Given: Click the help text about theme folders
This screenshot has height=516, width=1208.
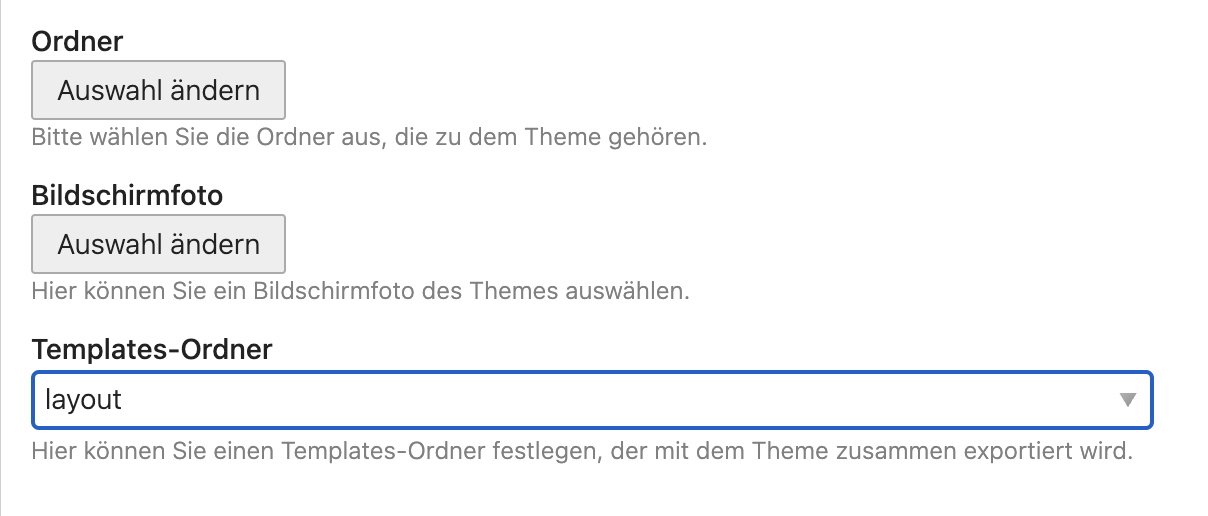Looking at the screenshot, I should pos(369,136).
